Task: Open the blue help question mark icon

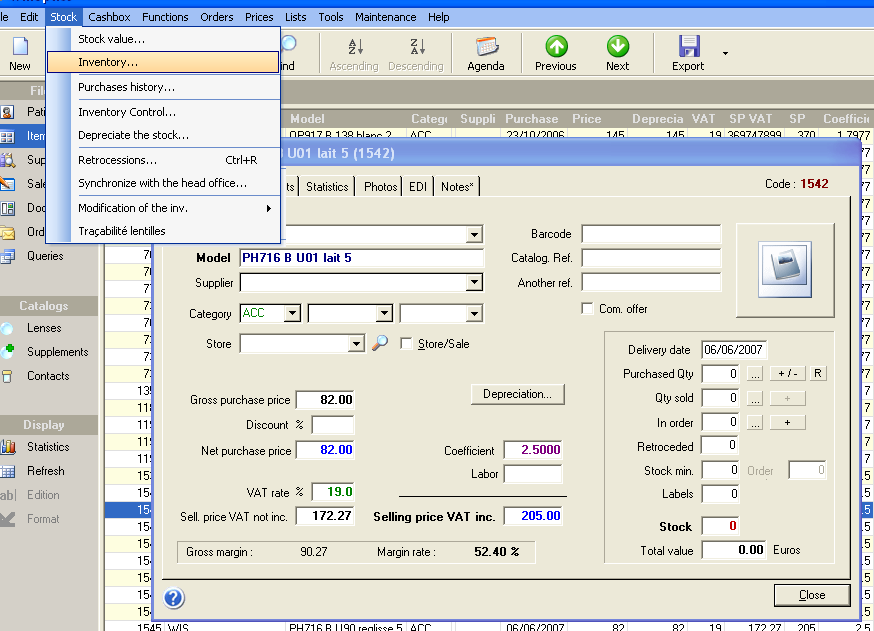Action: pyautogui.click(x=174, y=598)
